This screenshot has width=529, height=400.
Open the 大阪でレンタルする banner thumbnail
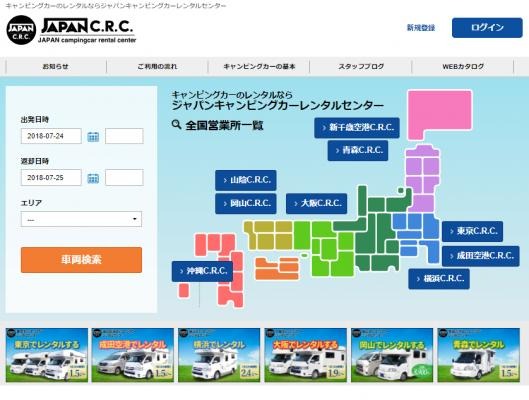306,355
